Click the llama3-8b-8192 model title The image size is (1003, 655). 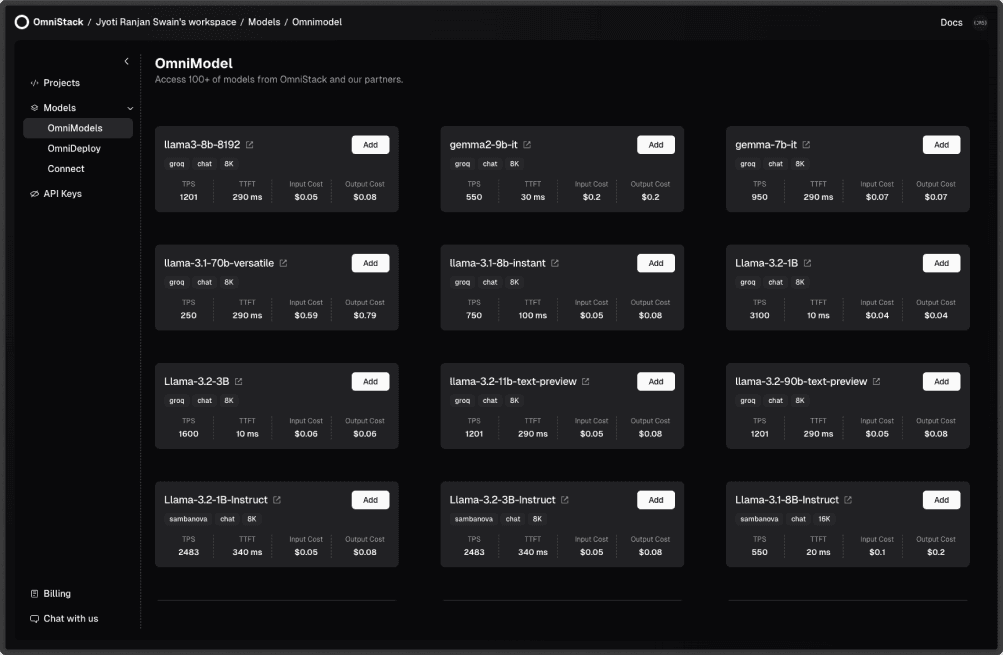(x=202, y=145)
